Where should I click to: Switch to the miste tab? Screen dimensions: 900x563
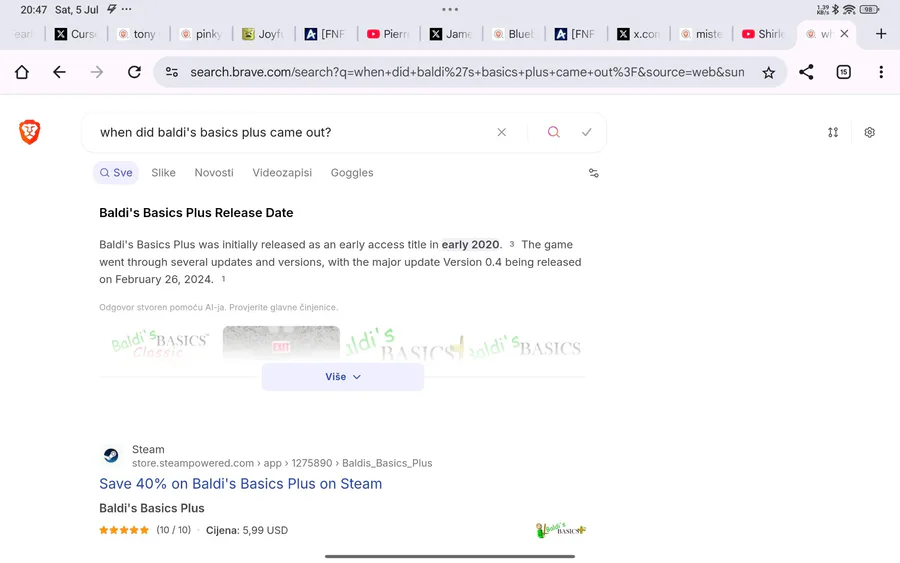pos(701,34)
